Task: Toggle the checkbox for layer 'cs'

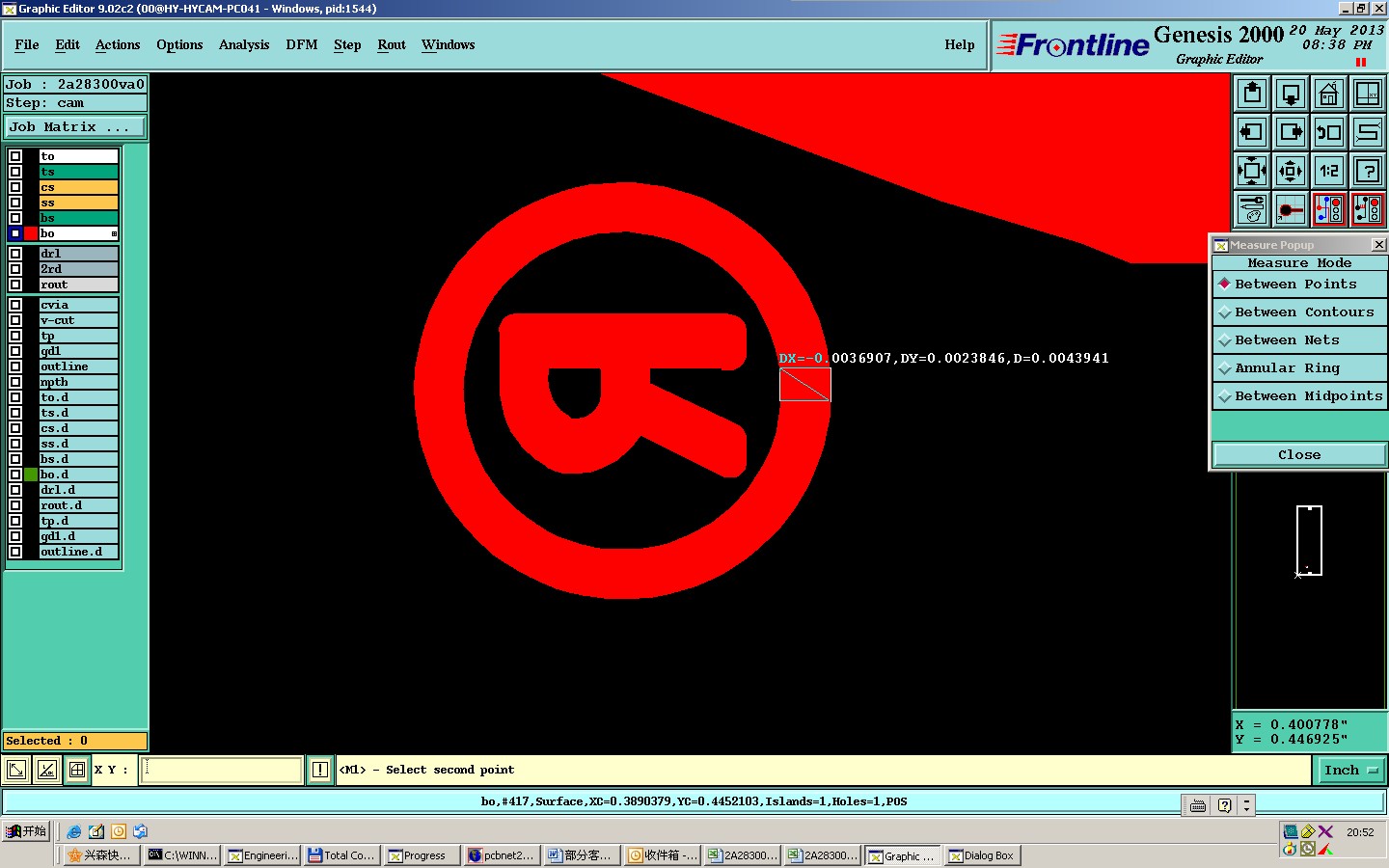Action: tap(15, 187)
